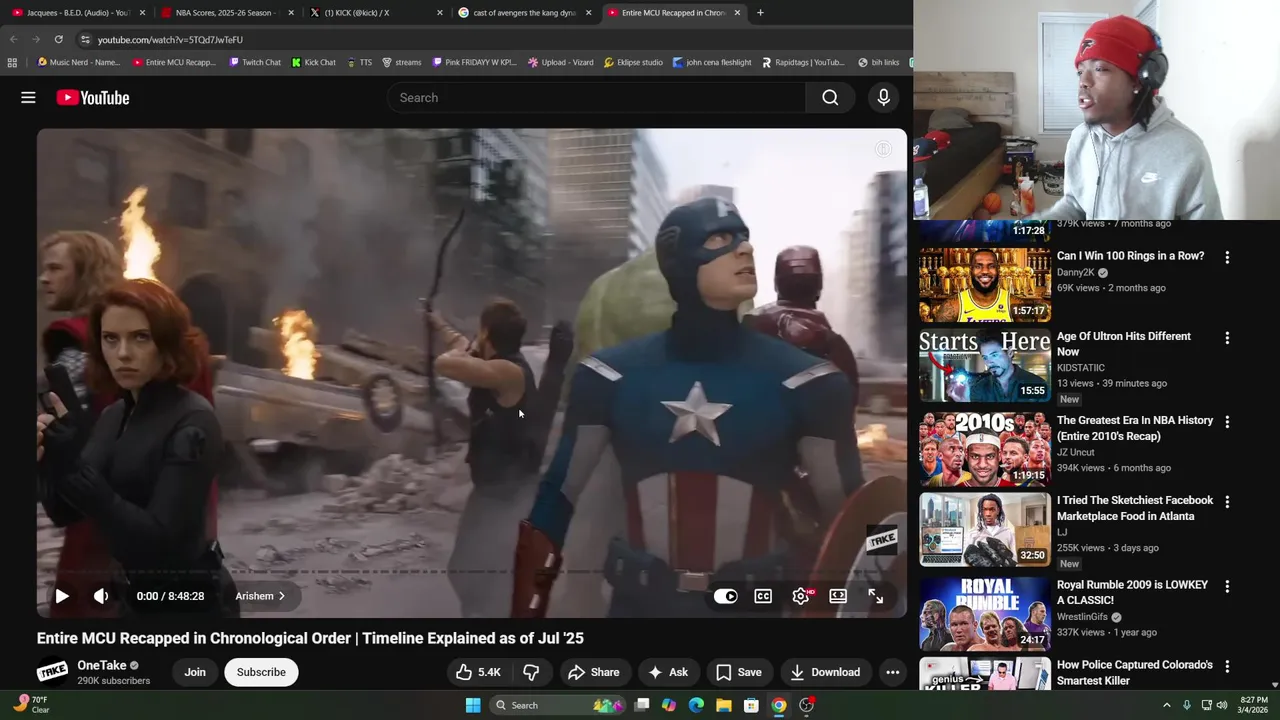Open Twitch Chat bookmark
The width and height of the screenshot is (1280, 720).
click(255, 62)
